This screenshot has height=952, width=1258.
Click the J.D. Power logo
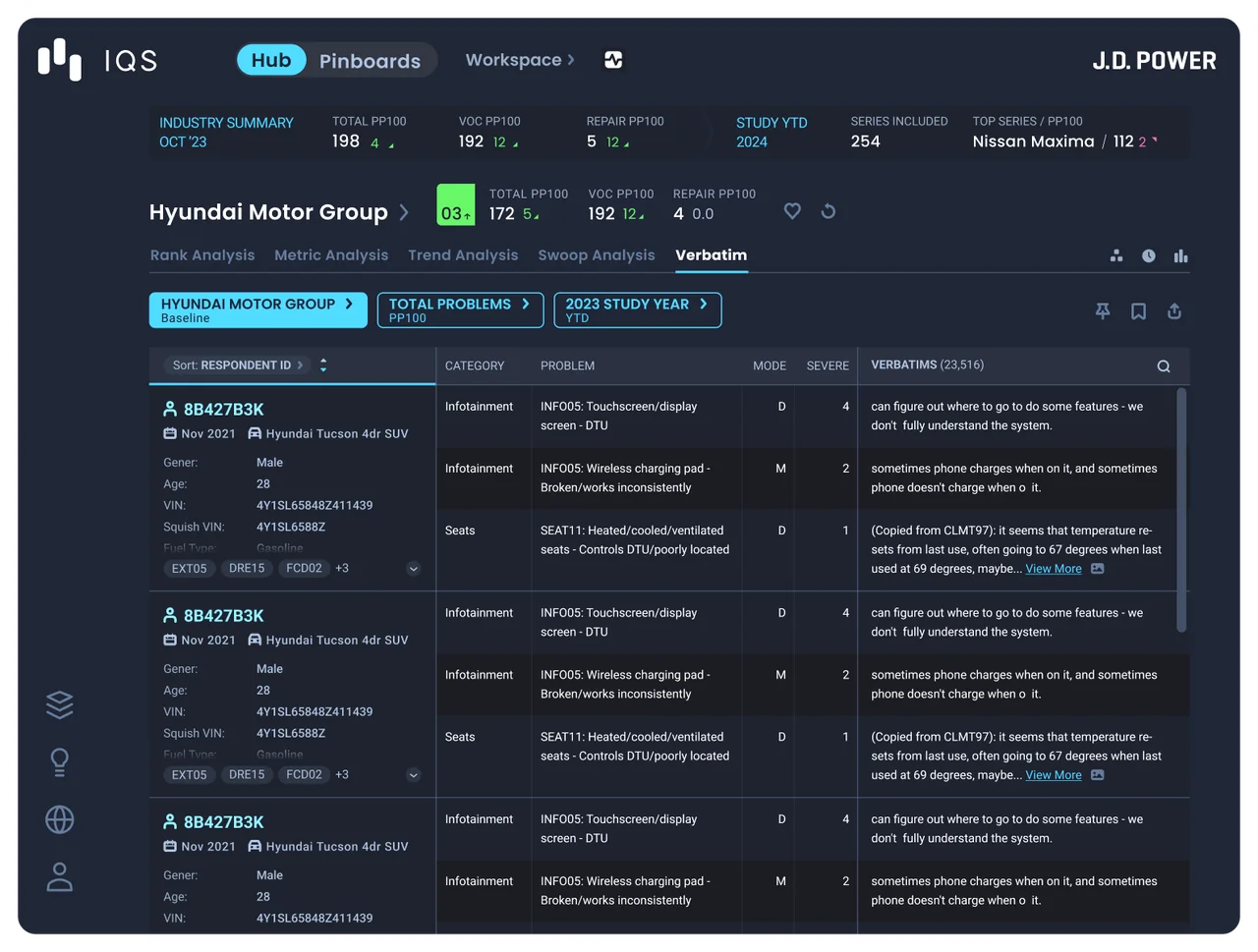(x=1154, y=61)
